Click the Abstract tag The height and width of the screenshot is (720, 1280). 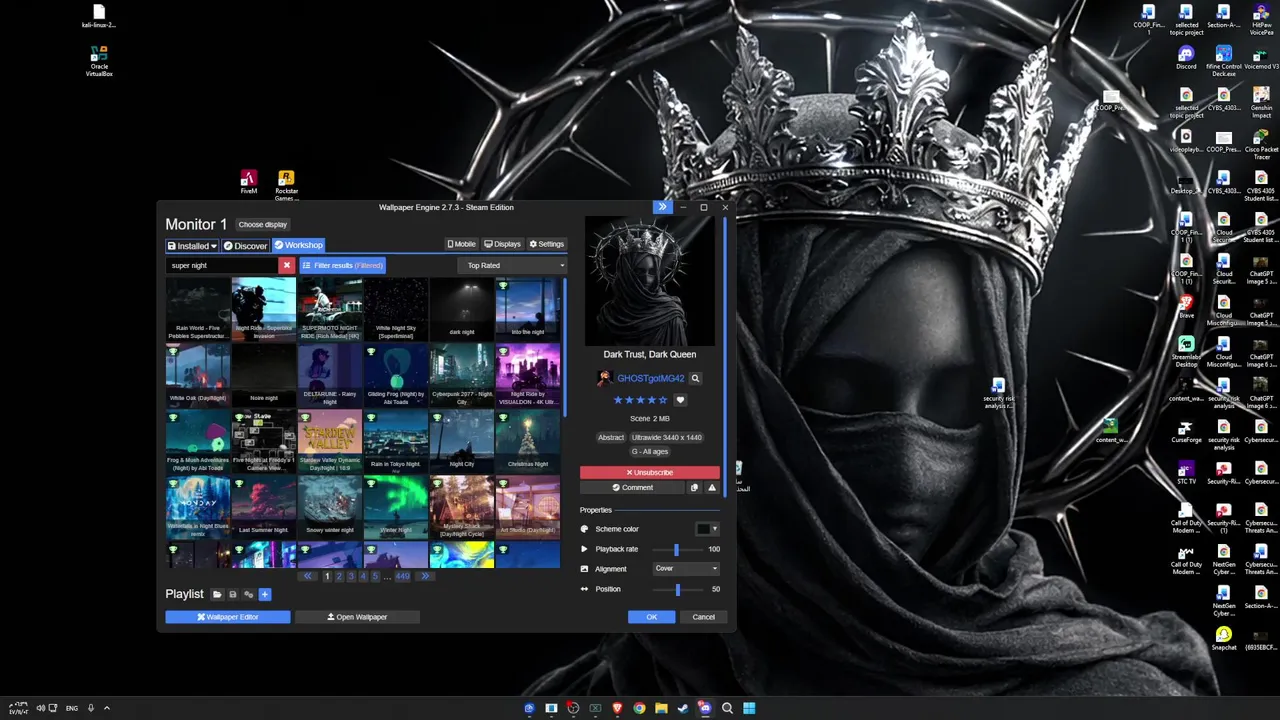click(611, 437)
